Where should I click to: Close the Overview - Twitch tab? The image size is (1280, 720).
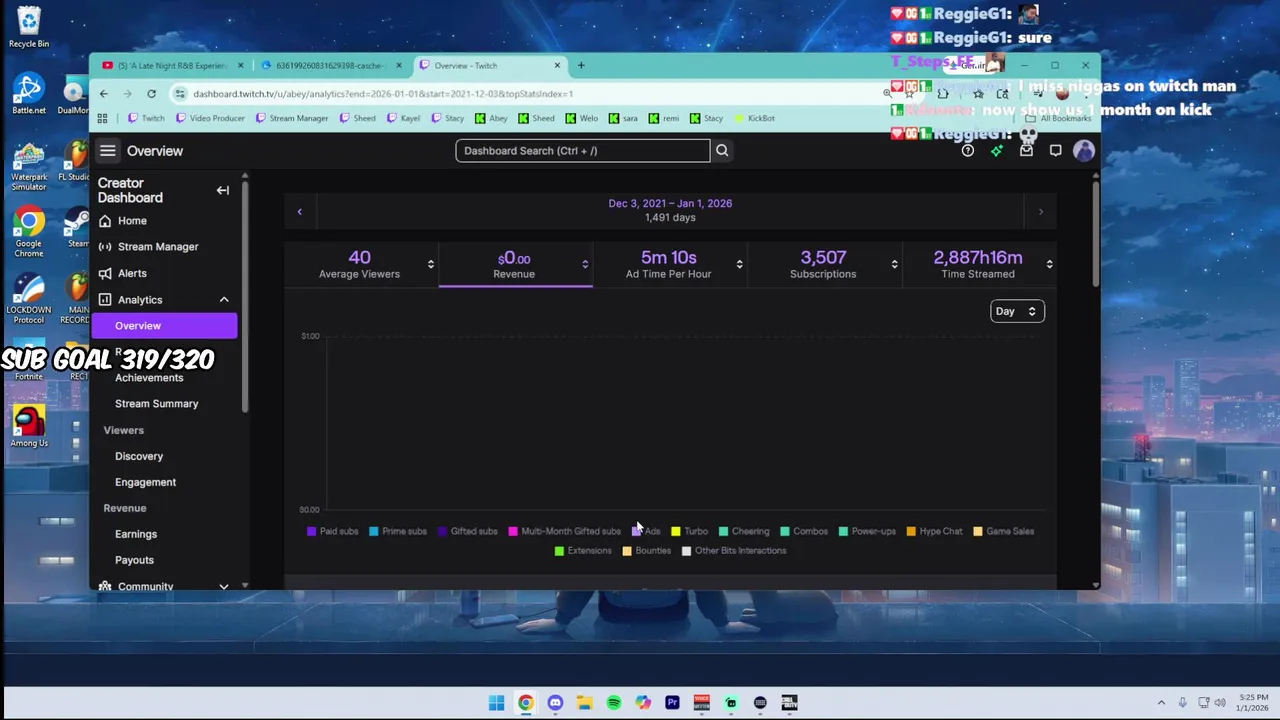click(557, 66)
